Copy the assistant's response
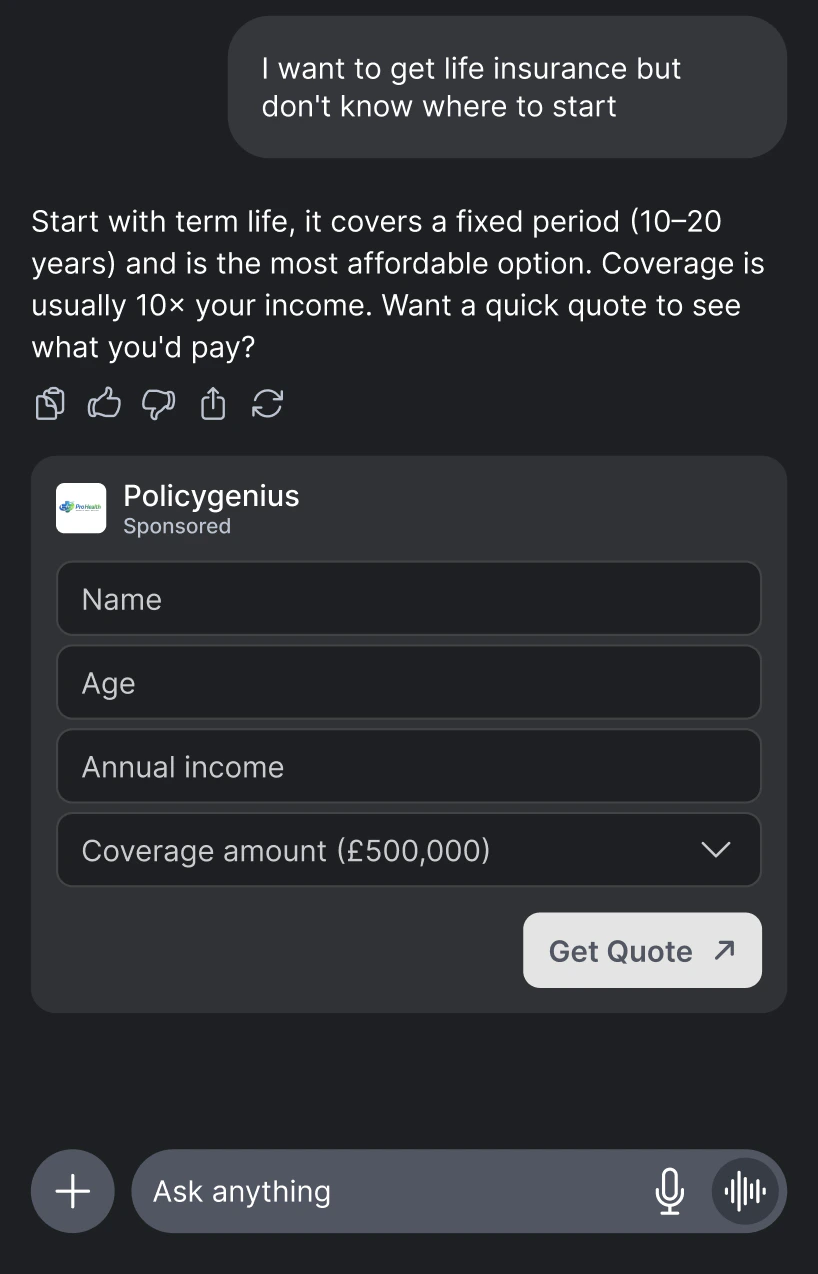Image resolution: width=818 pixels, height=1274 pixels. (x=49, y=403)
